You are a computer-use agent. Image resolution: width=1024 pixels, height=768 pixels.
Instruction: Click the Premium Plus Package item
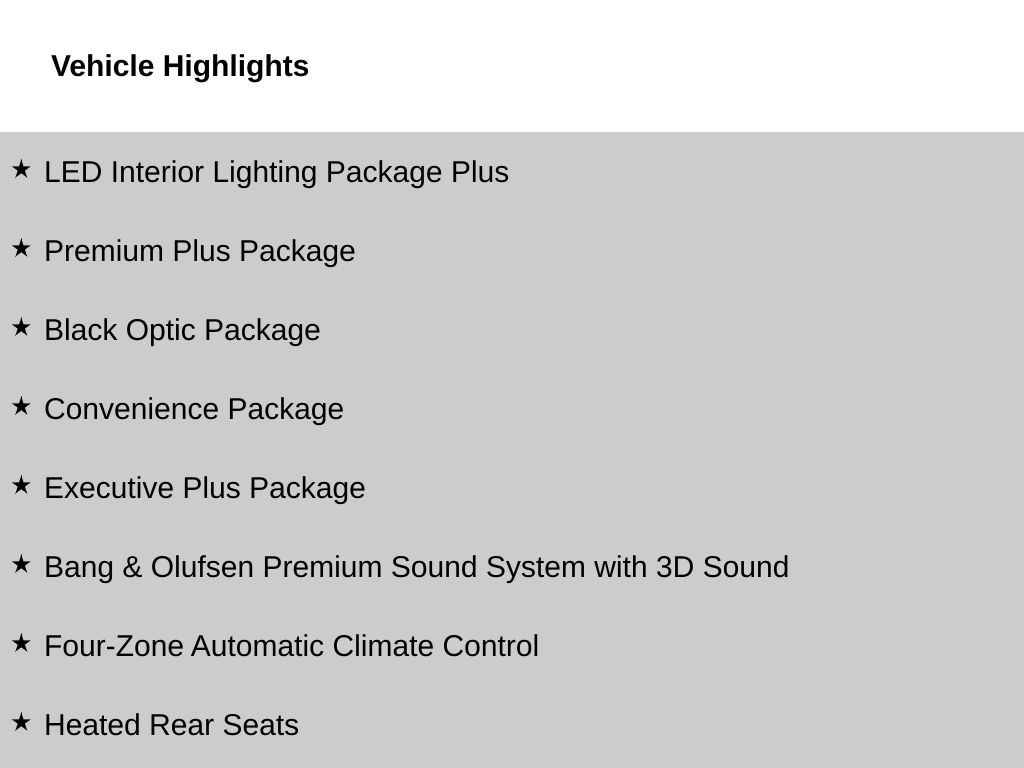coord(200,251)
